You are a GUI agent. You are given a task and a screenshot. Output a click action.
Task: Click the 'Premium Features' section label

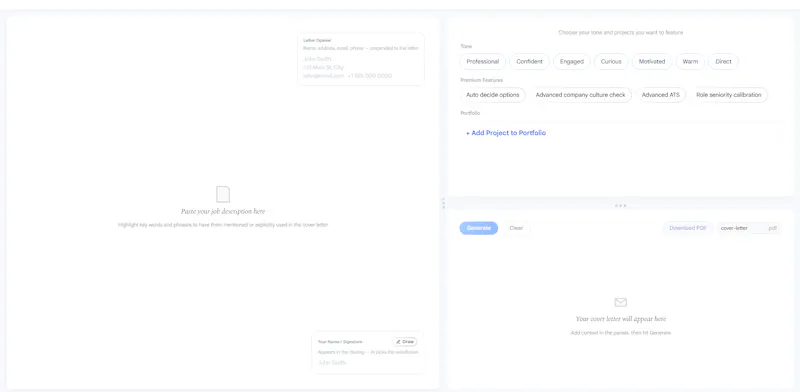[482, 80]
